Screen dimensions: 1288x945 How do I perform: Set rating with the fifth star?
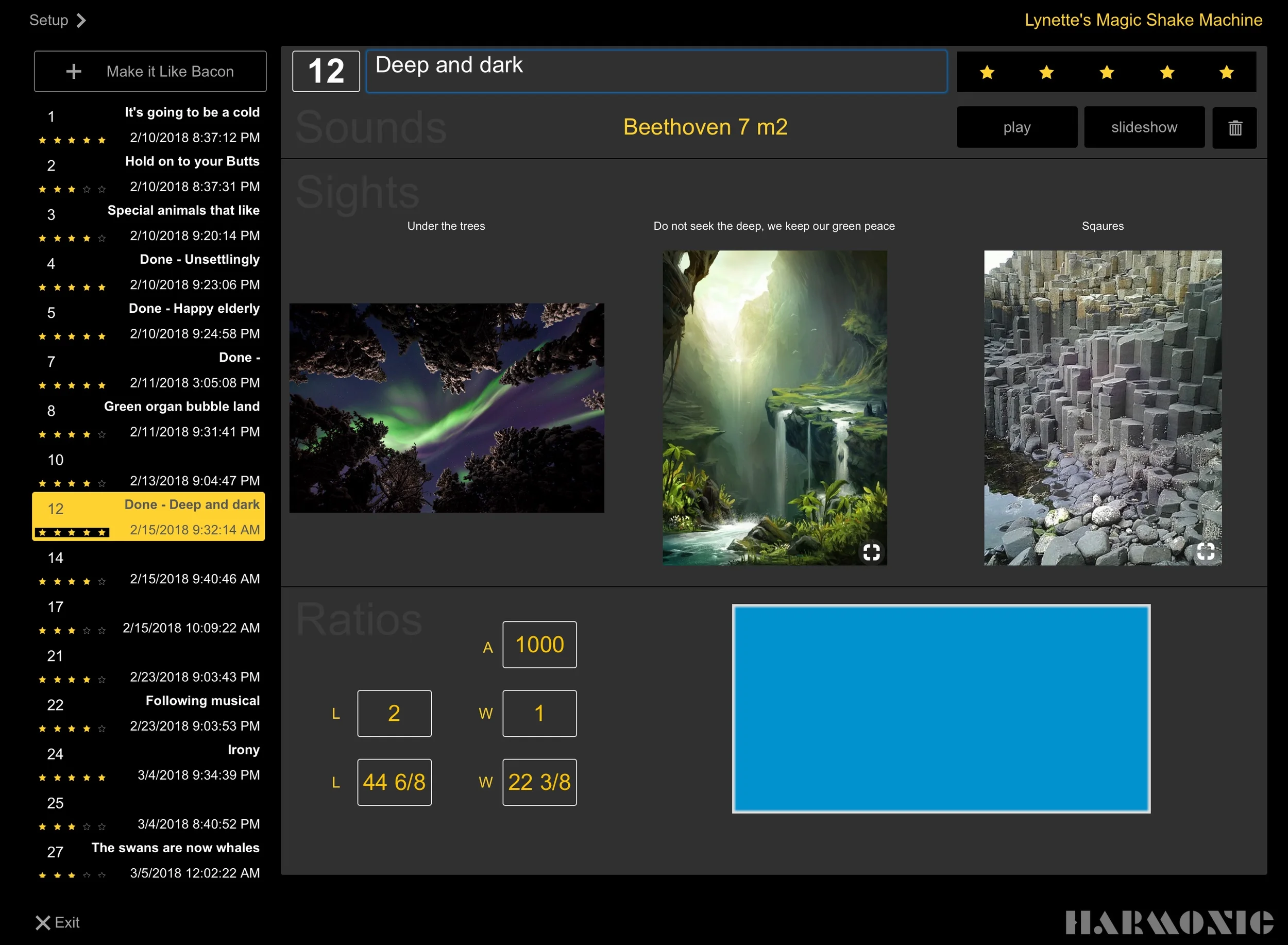pyautogui.click(x=1226, y=72)
